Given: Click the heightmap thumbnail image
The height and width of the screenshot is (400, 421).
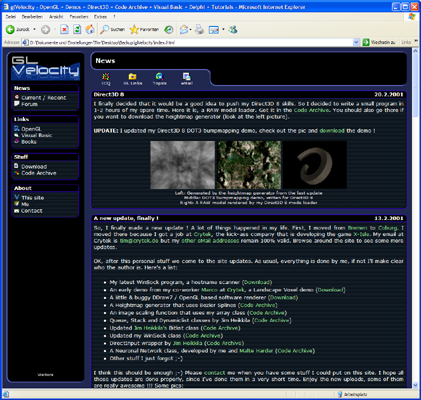Looking at the screenshot, I should (x=182, y=165).
